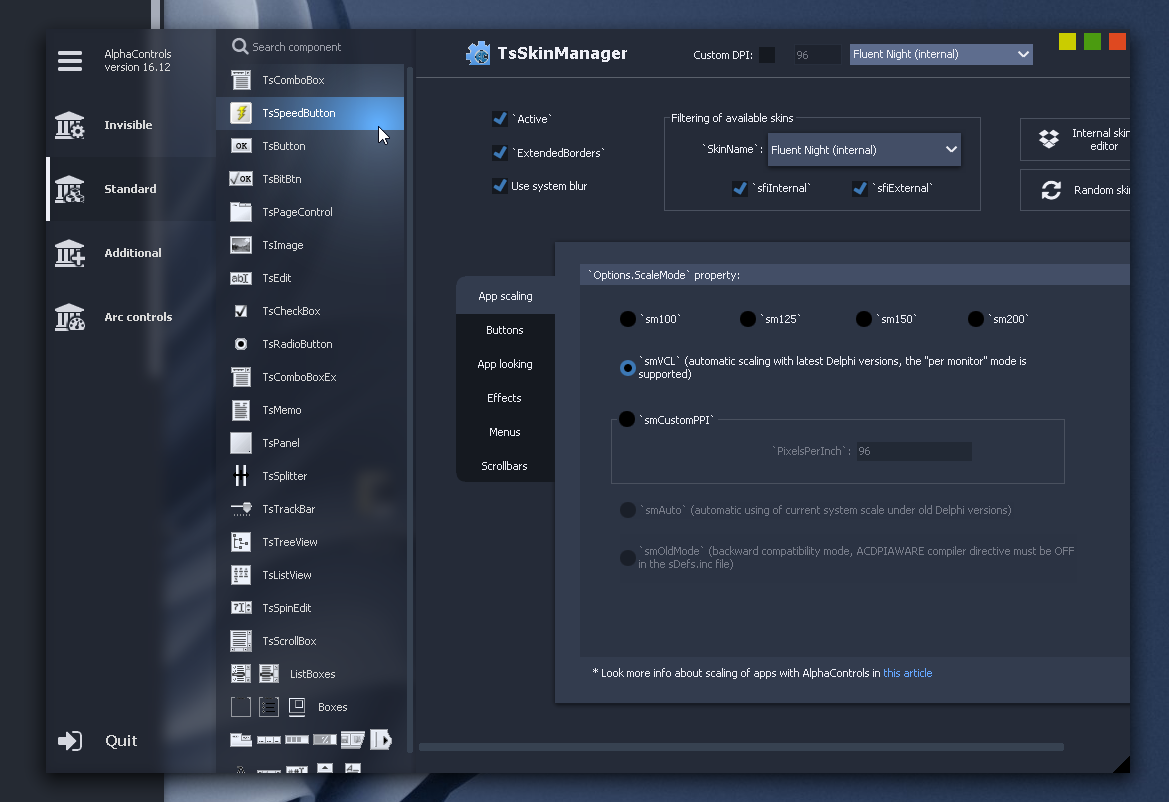Viewport: 1169px width, 802px height.
Task: Click the TsPanel icon
Action: 241,443
